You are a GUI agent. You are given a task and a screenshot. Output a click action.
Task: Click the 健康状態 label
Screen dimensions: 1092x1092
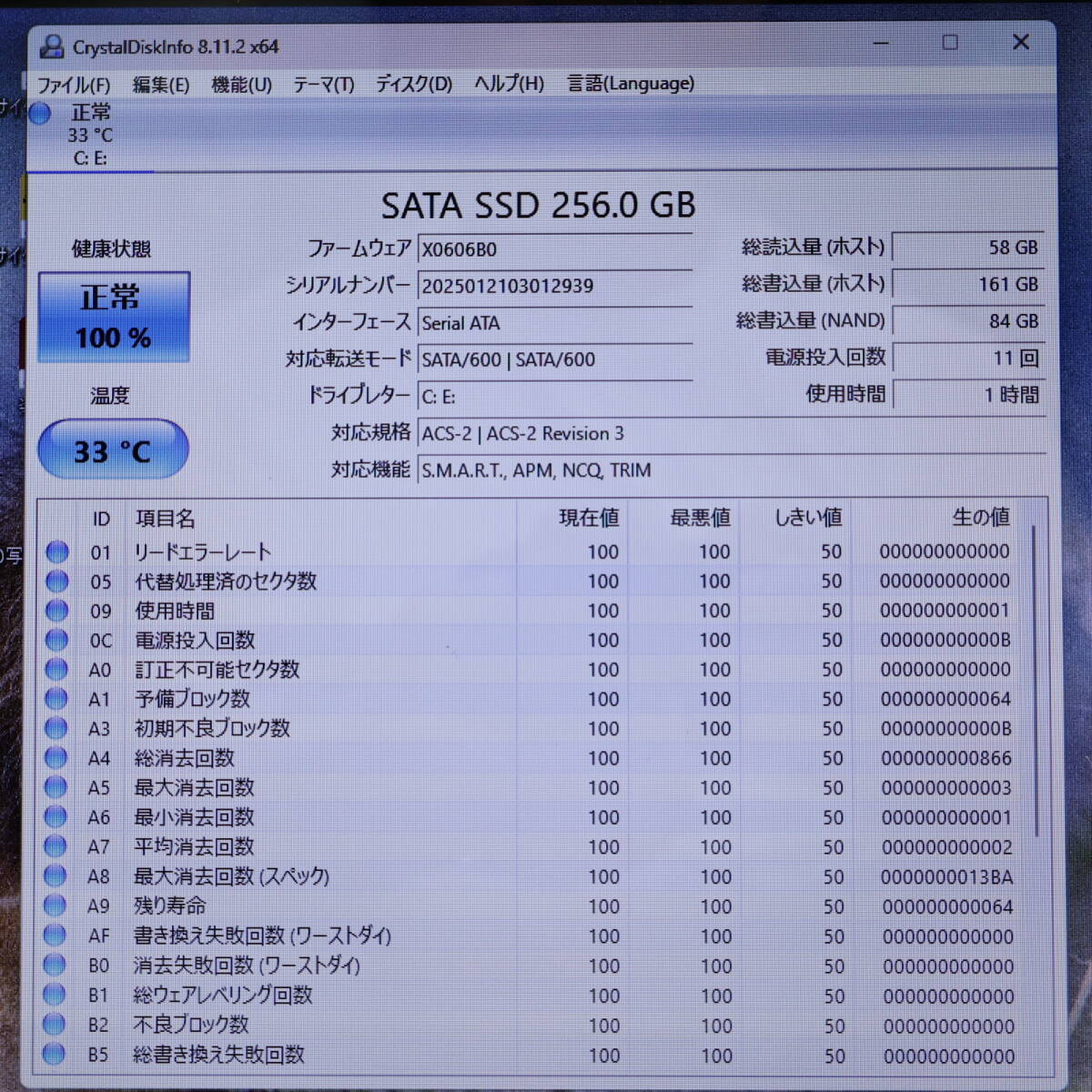(x=111, y=248)
